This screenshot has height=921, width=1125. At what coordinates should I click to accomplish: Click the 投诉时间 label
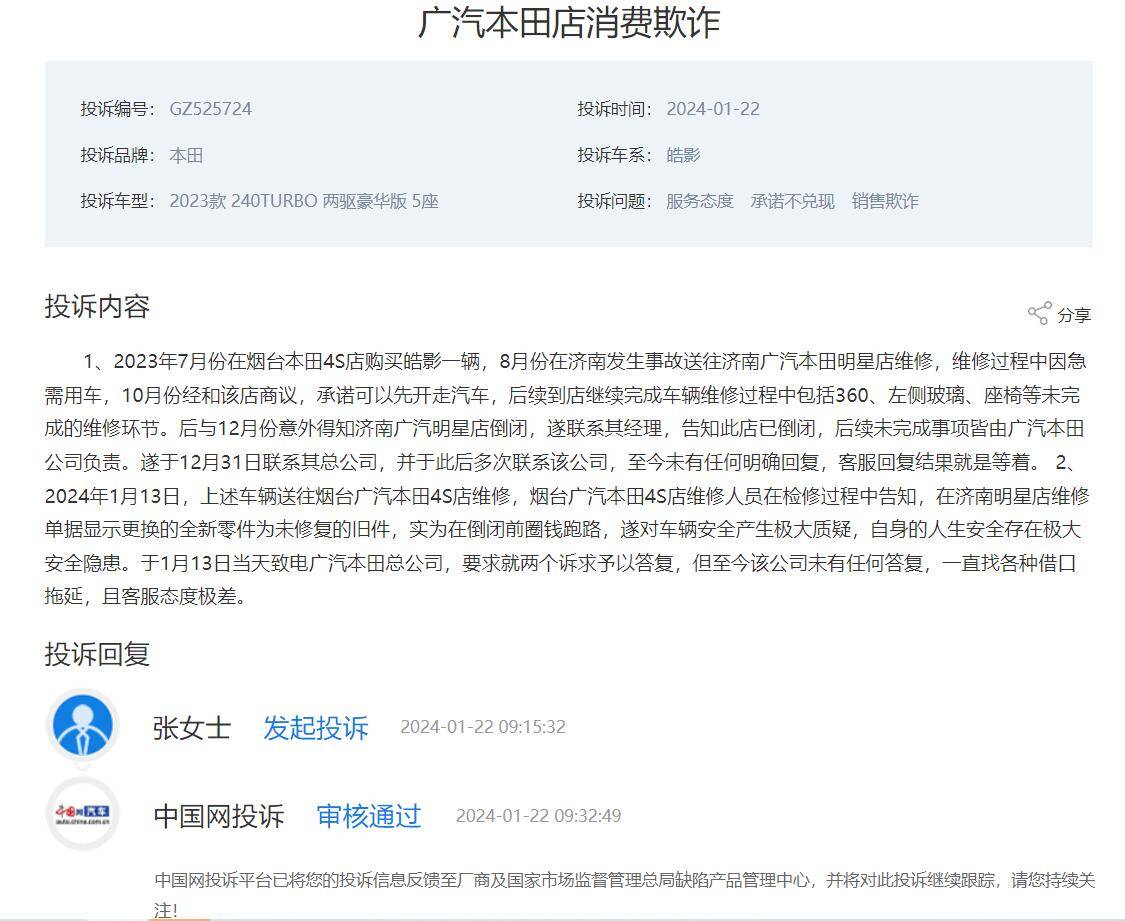(x=615, y=109)
